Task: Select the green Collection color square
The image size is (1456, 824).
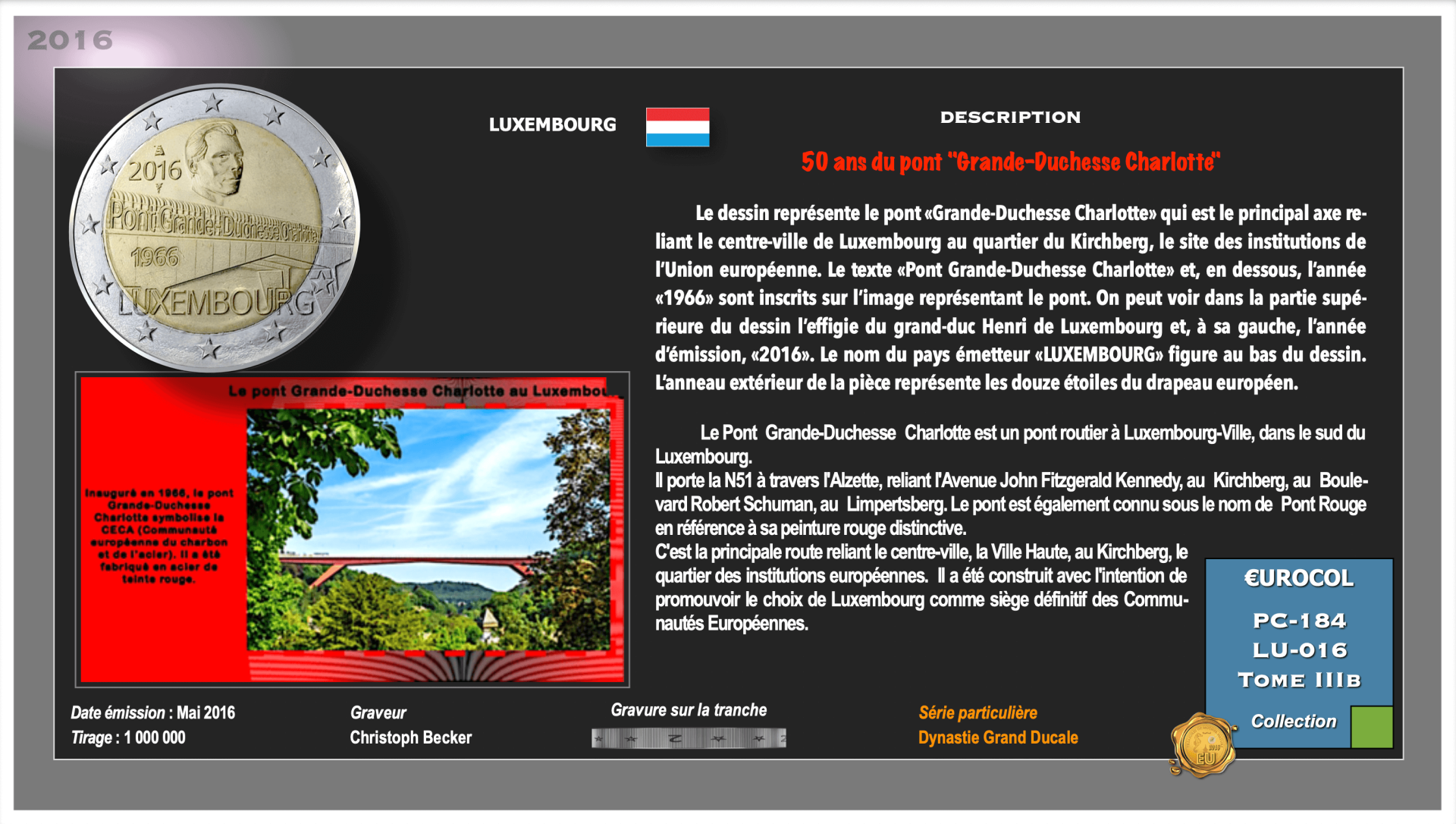Action: 1371,727
